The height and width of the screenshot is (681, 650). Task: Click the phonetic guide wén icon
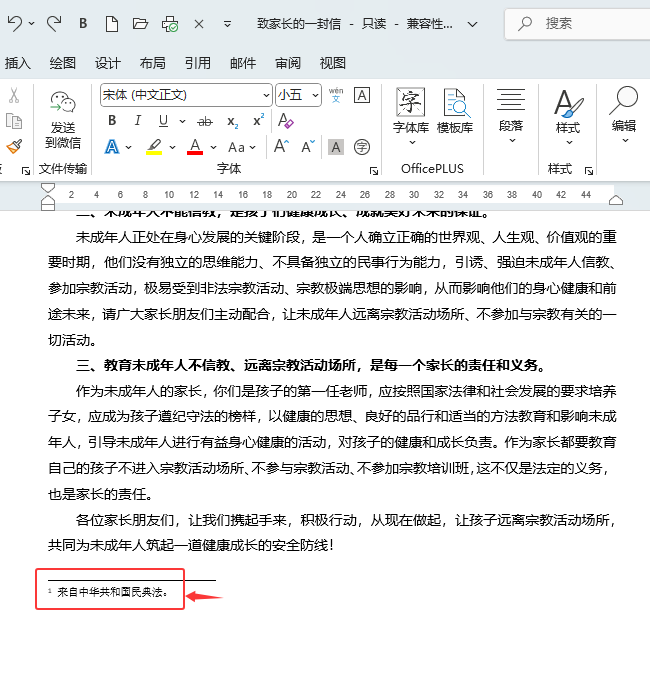tap(336, 95)
